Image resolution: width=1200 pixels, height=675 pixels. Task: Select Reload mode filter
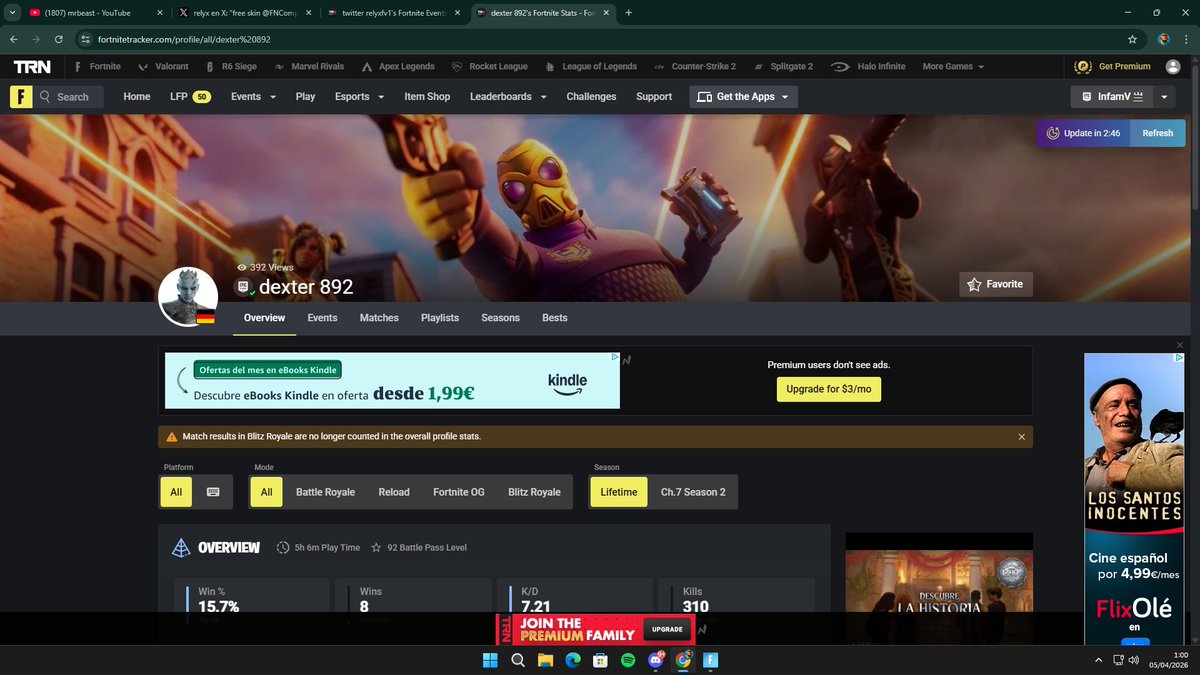[394, 492]
